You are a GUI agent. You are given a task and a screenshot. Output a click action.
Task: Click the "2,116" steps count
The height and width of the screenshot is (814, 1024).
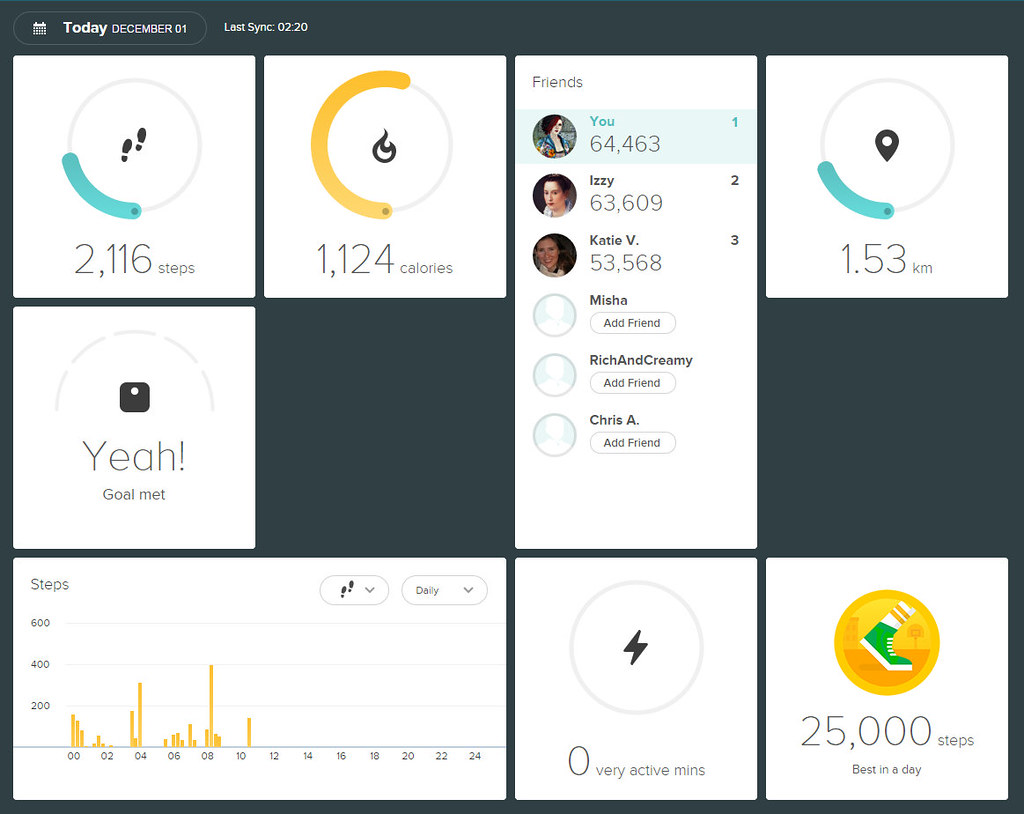[113, 259]
